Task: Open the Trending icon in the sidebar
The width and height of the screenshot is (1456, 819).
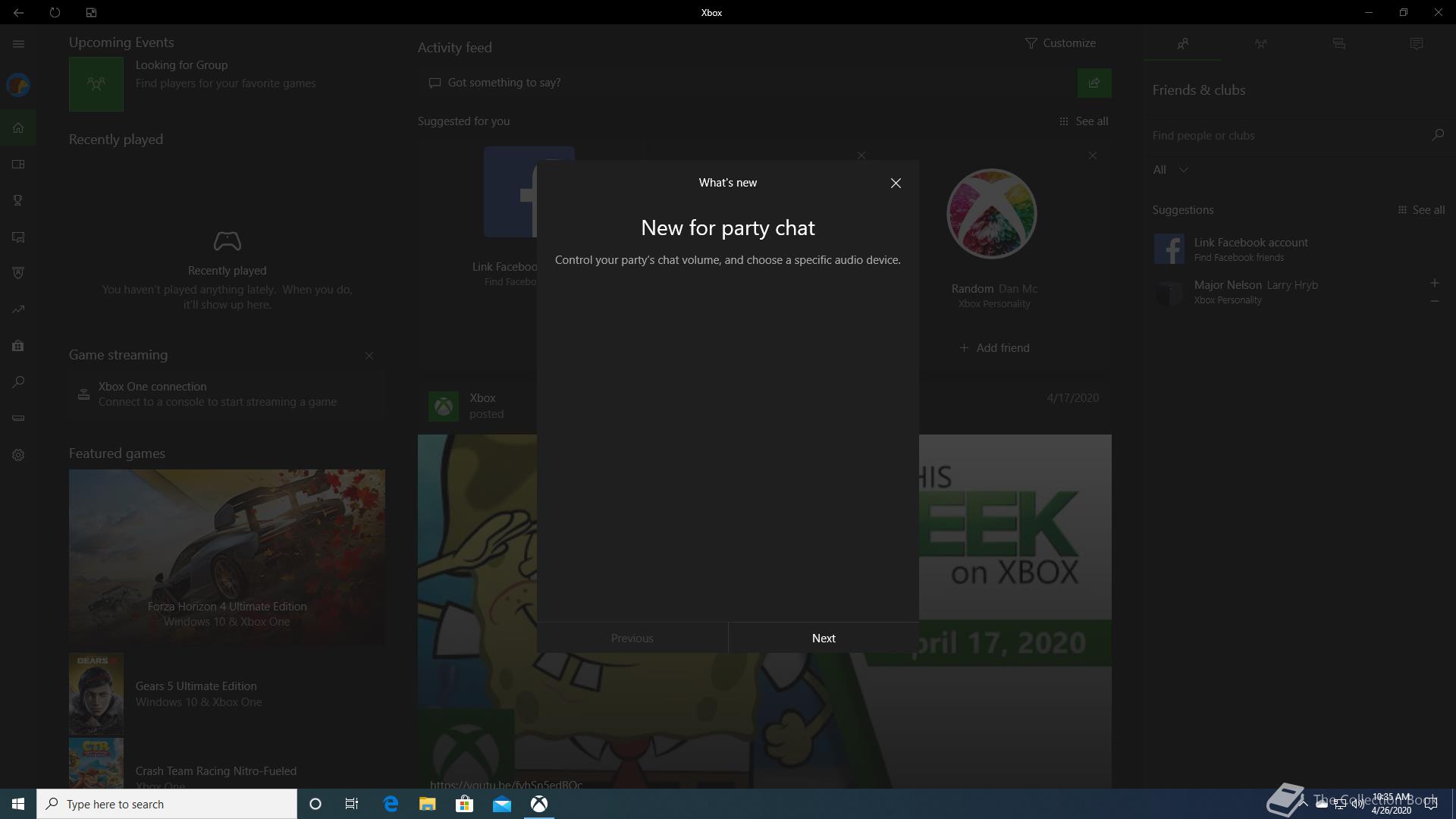Action: 18,309
